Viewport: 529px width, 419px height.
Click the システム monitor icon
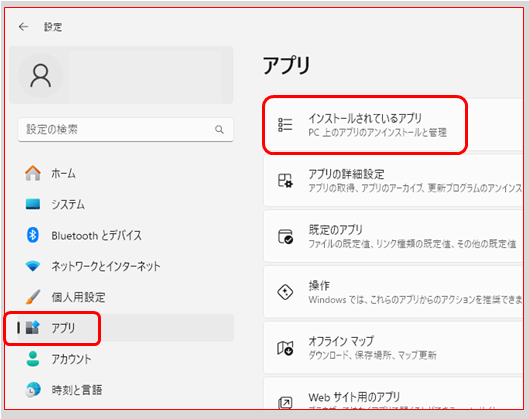(33, 204)
